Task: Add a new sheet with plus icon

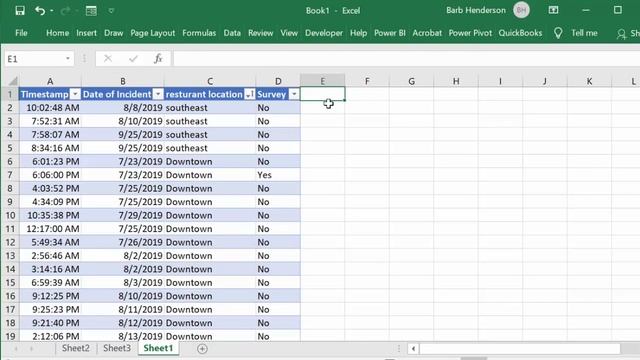Action: pyautogui.click(x=202, y=349)
